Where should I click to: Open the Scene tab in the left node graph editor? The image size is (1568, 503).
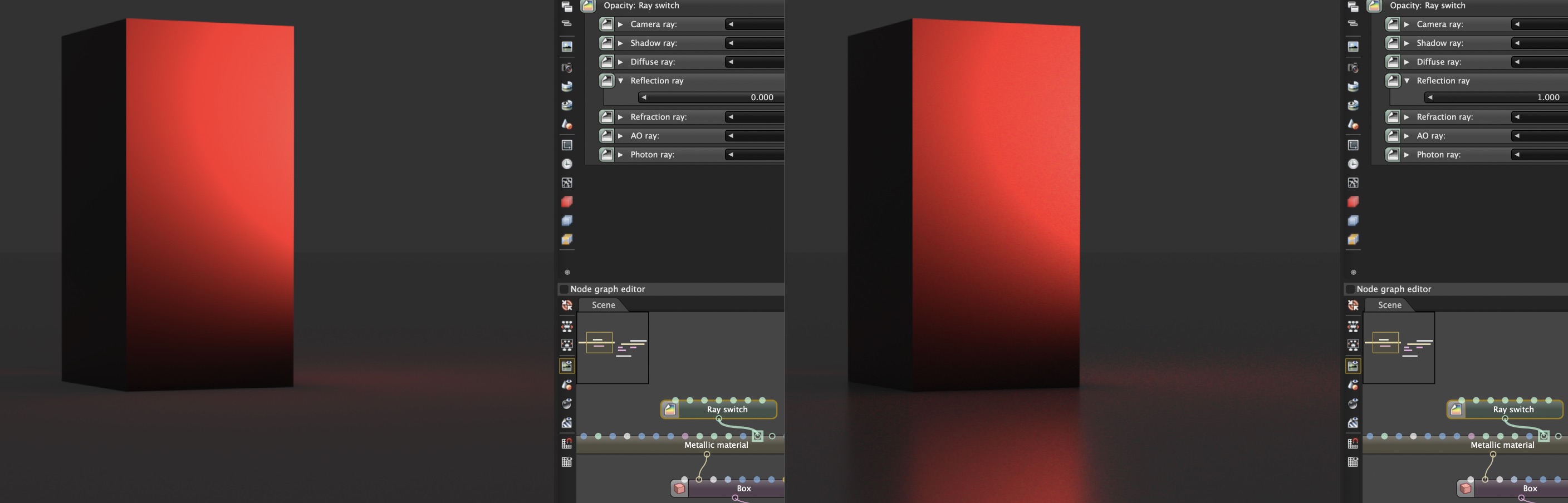tap(603, 305)
